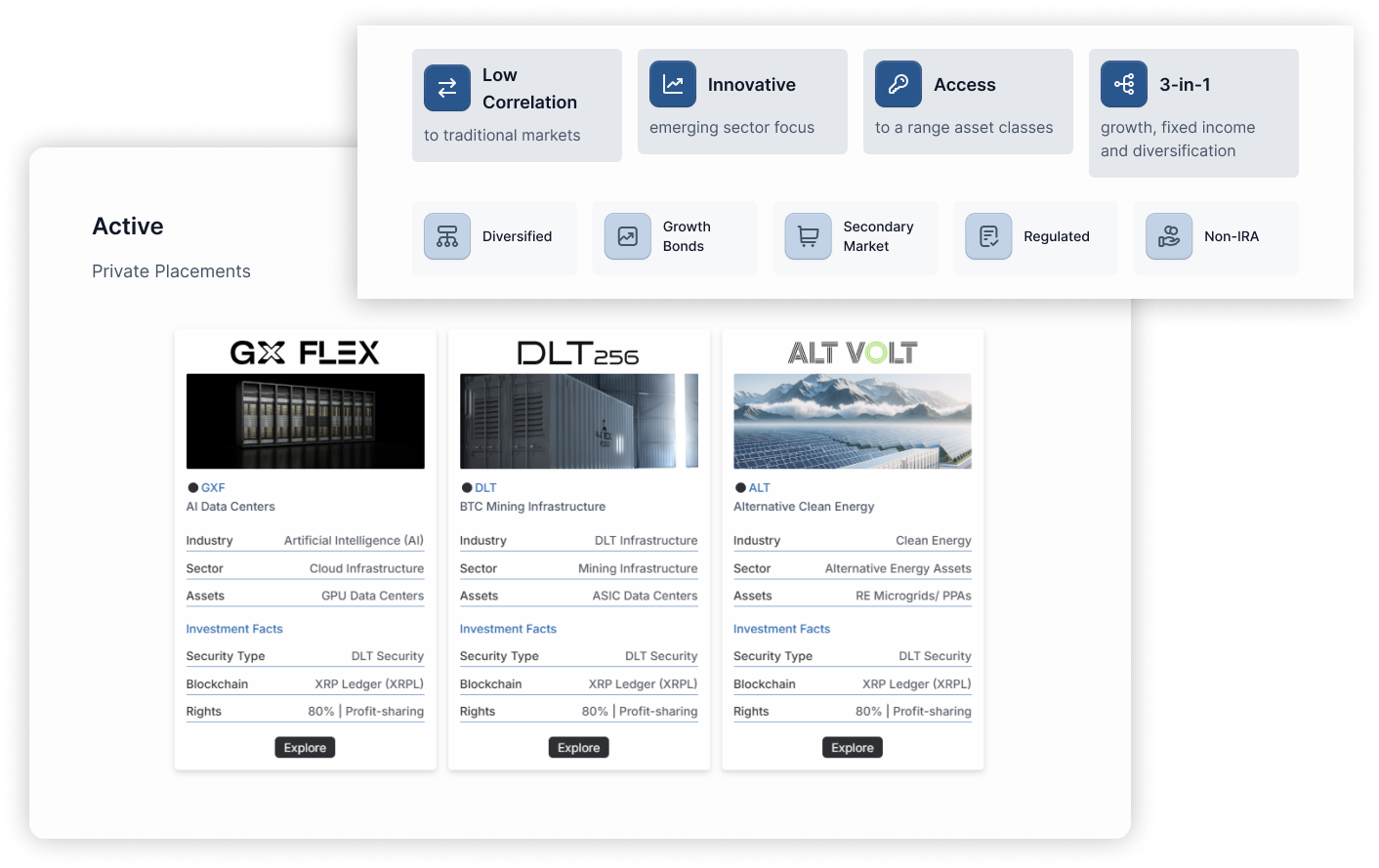
Task: Click the ALT VOLT logo
Action: tap(853, 352)
